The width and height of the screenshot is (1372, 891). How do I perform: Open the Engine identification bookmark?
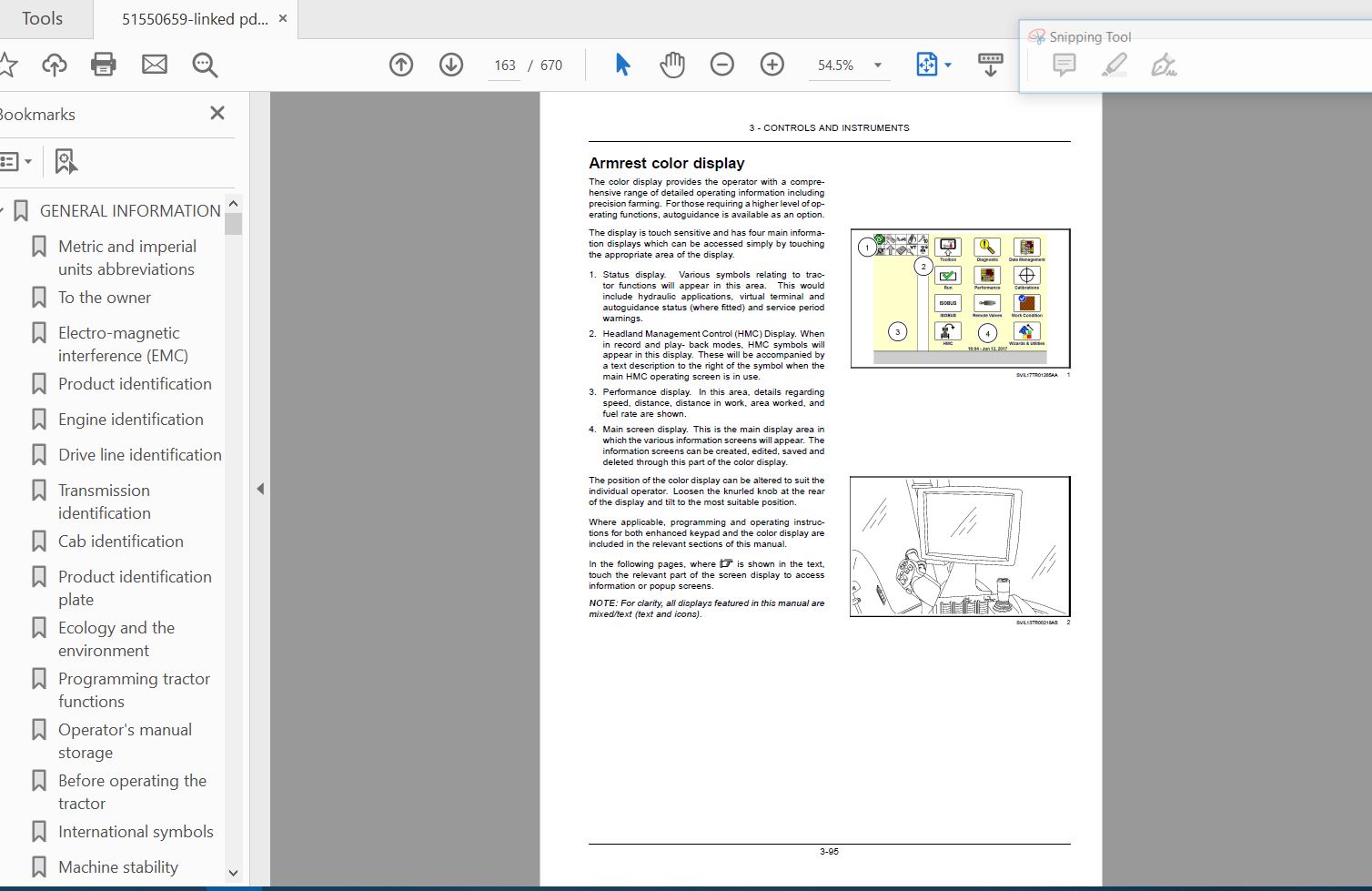131,420
